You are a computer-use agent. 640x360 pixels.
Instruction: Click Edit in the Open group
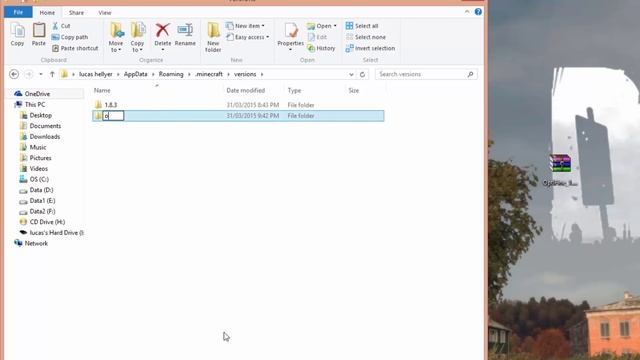click(x=317, y=37)
